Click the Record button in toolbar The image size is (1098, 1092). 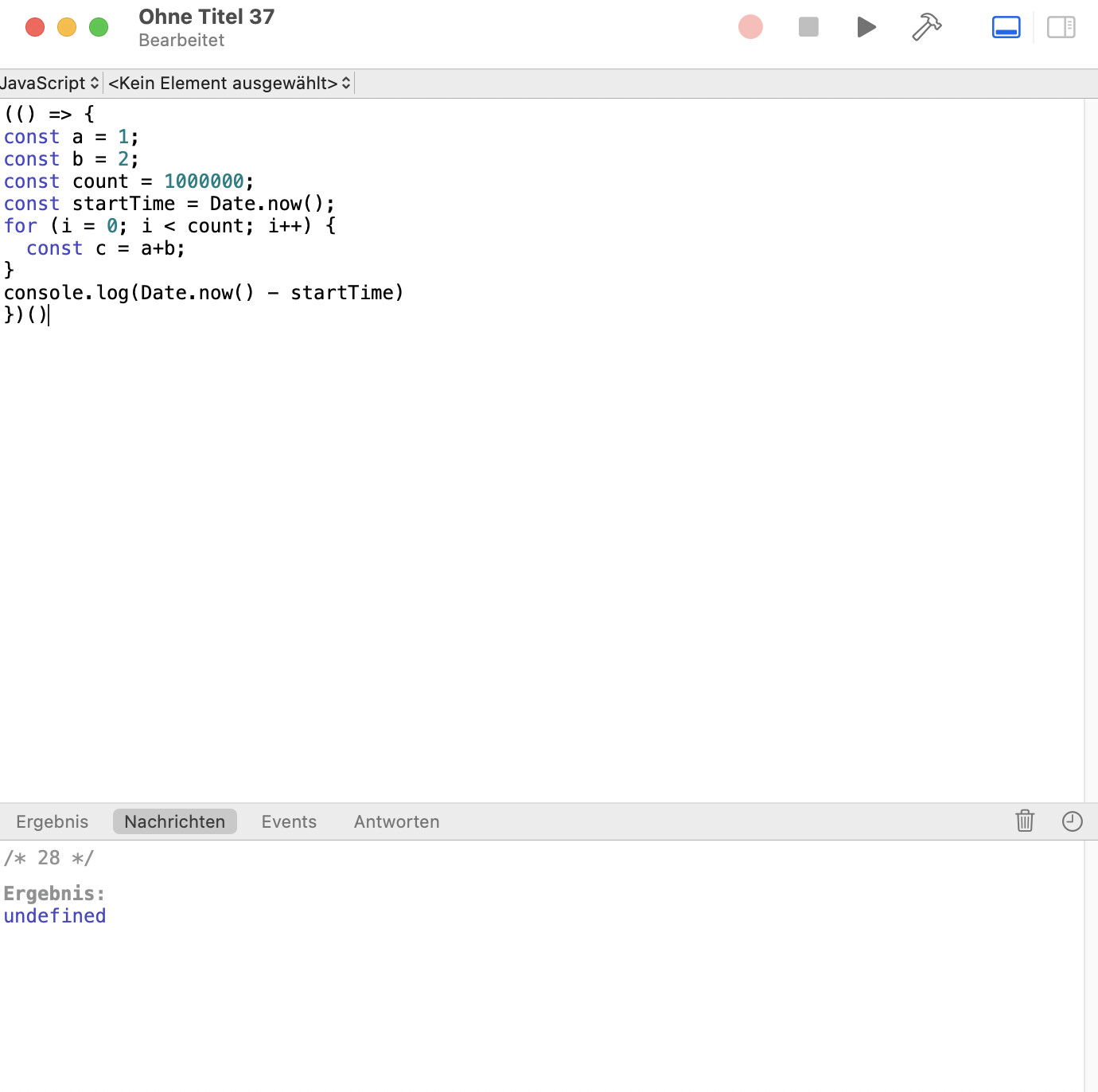click(x=750, y=27)
